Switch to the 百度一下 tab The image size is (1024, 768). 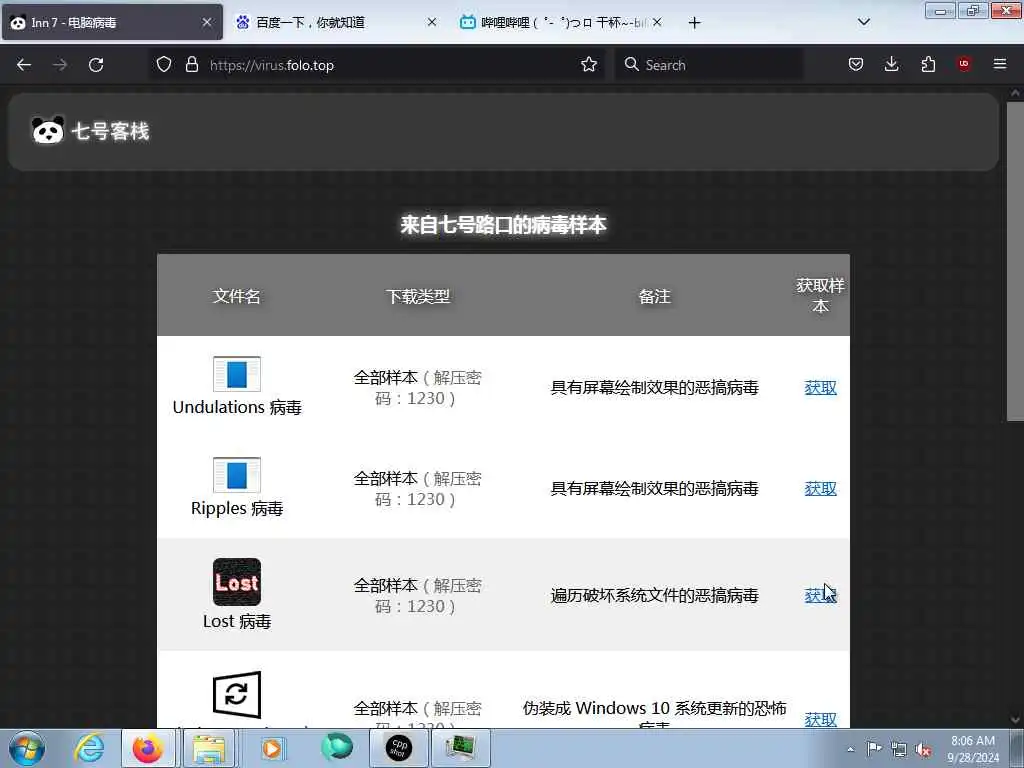[x=336, y=23]
